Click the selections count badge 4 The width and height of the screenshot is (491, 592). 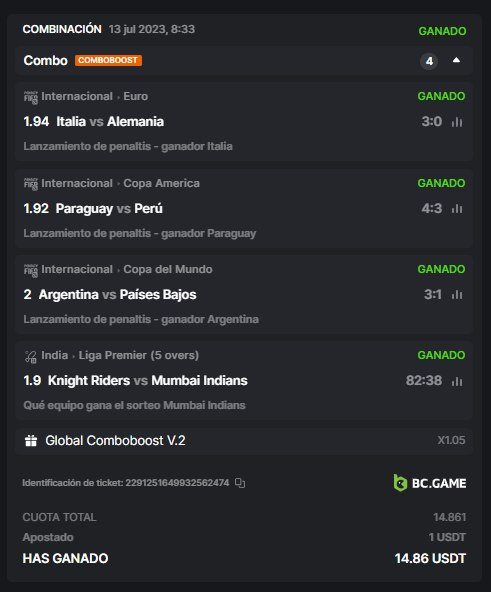coord(429,61)
